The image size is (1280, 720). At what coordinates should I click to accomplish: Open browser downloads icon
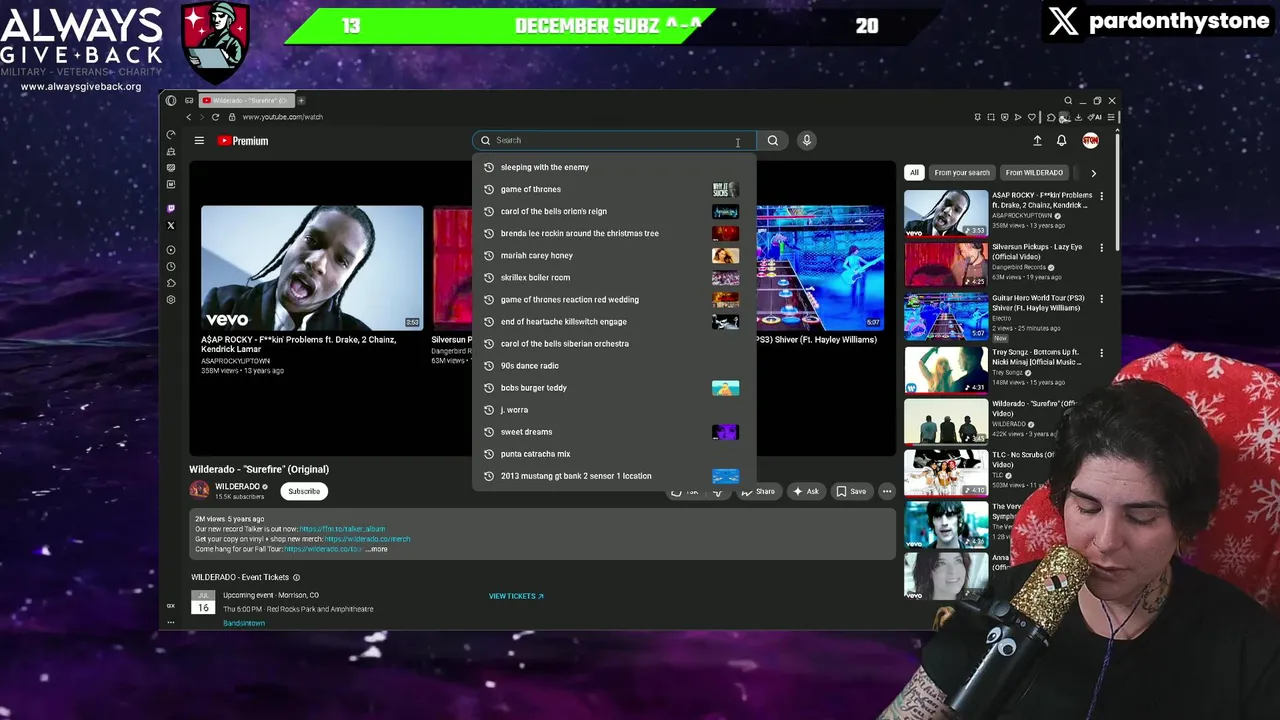(1078, 117)
